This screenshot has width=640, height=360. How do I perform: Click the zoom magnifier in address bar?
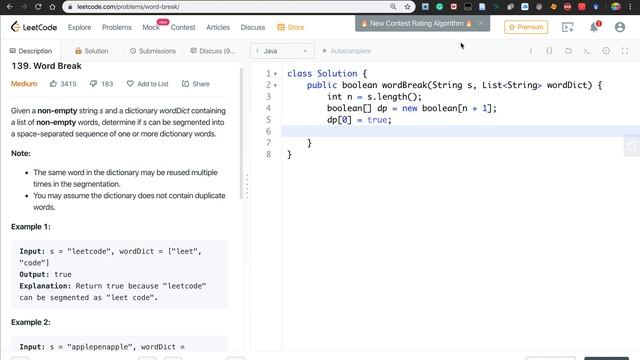(393, 7)
